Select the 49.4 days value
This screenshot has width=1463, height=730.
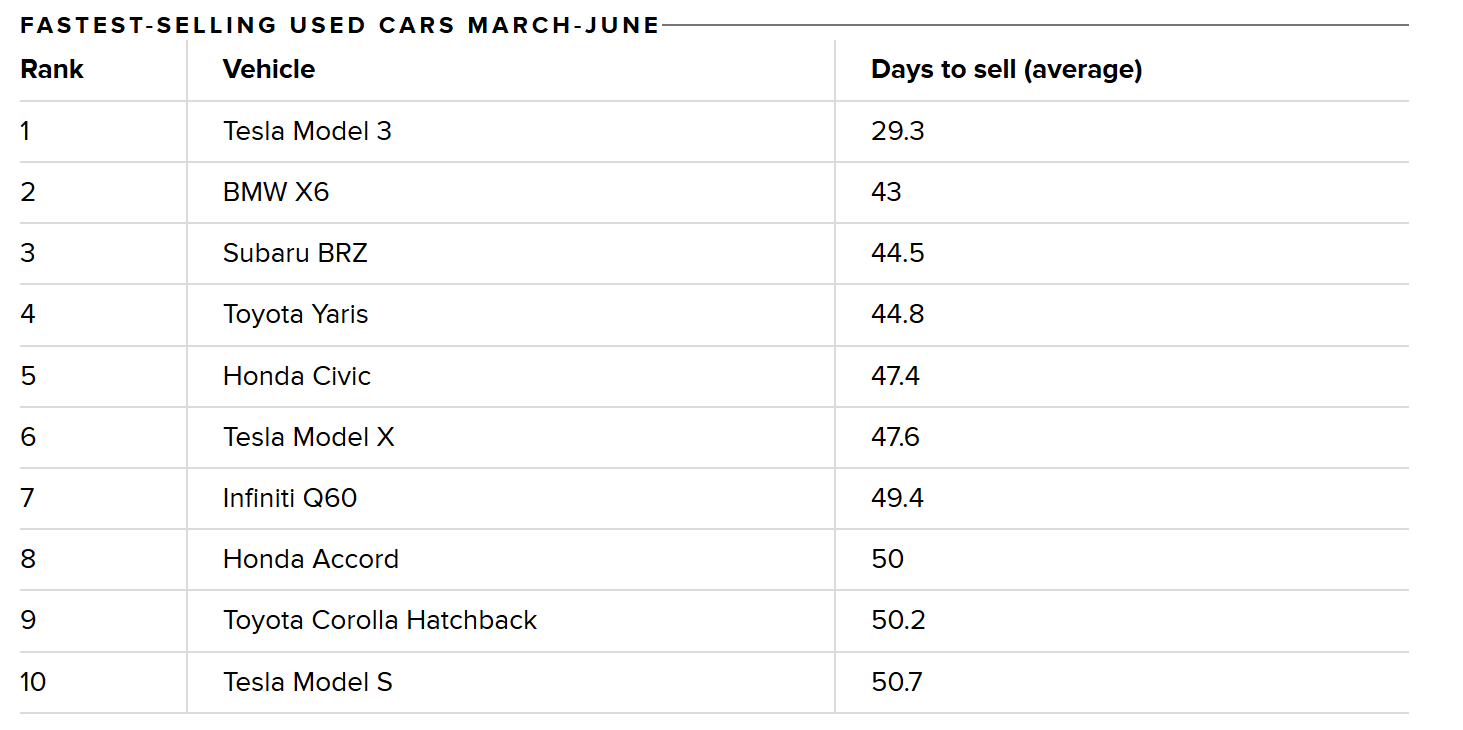pyautogui.click(x=897, y=498)
